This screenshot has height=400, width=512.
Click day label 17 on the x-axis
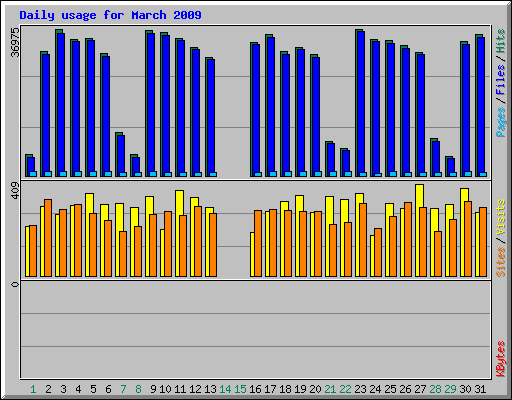coord(270,389)
